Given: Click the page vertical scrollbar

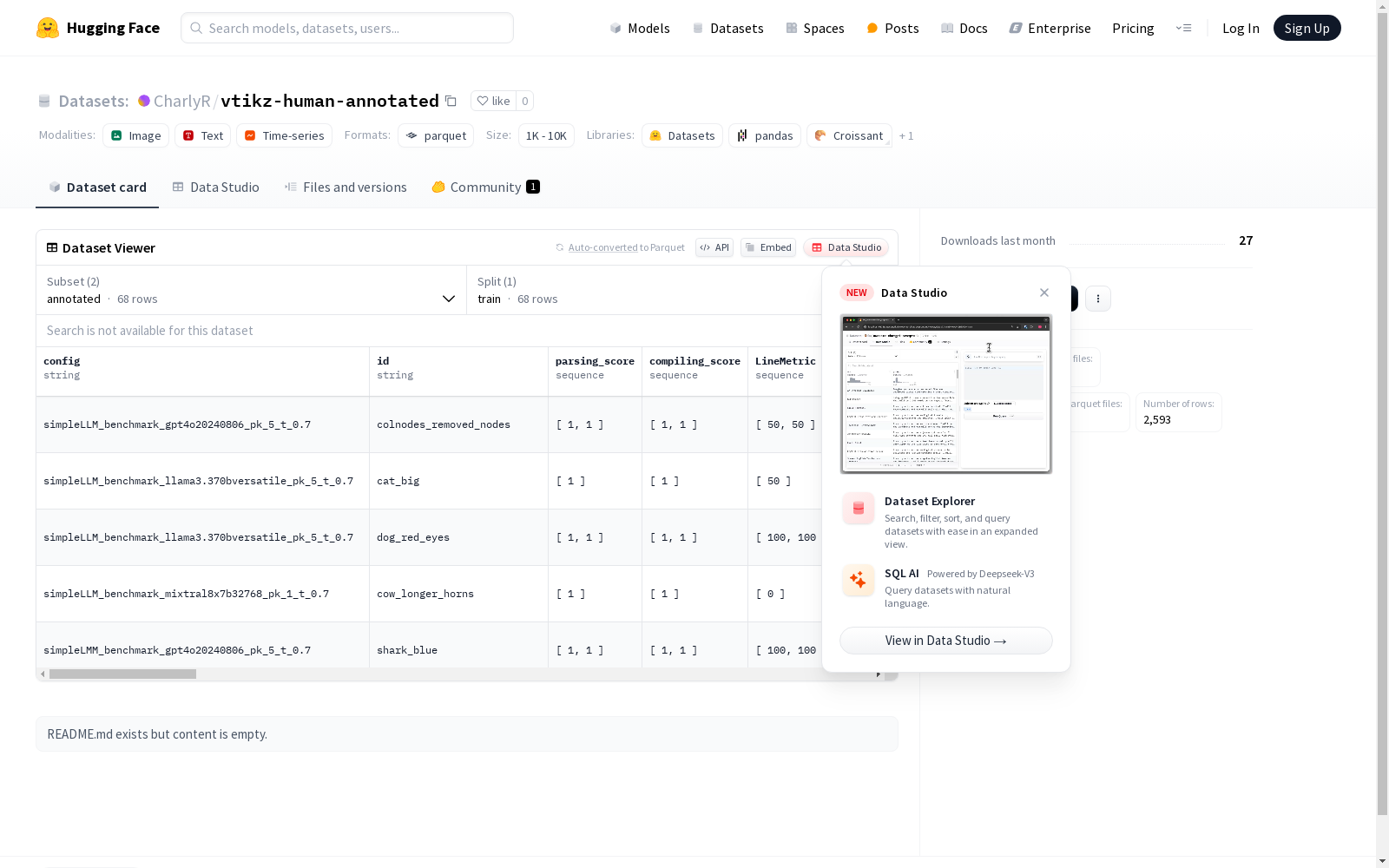Looking at the screenshot, I should (1382, 416).
